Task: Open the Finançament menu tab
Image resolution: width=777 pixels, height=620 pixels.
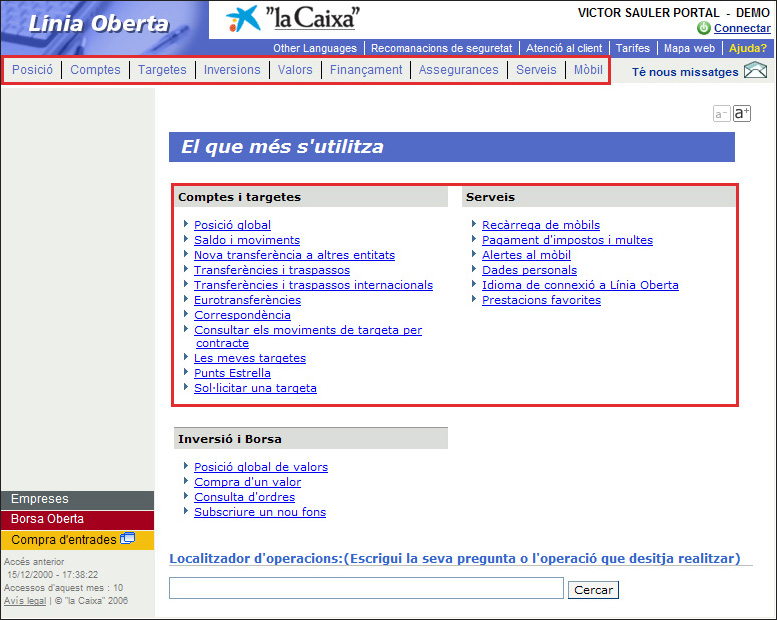Action: pyautogui.click(x=366, y=70)
